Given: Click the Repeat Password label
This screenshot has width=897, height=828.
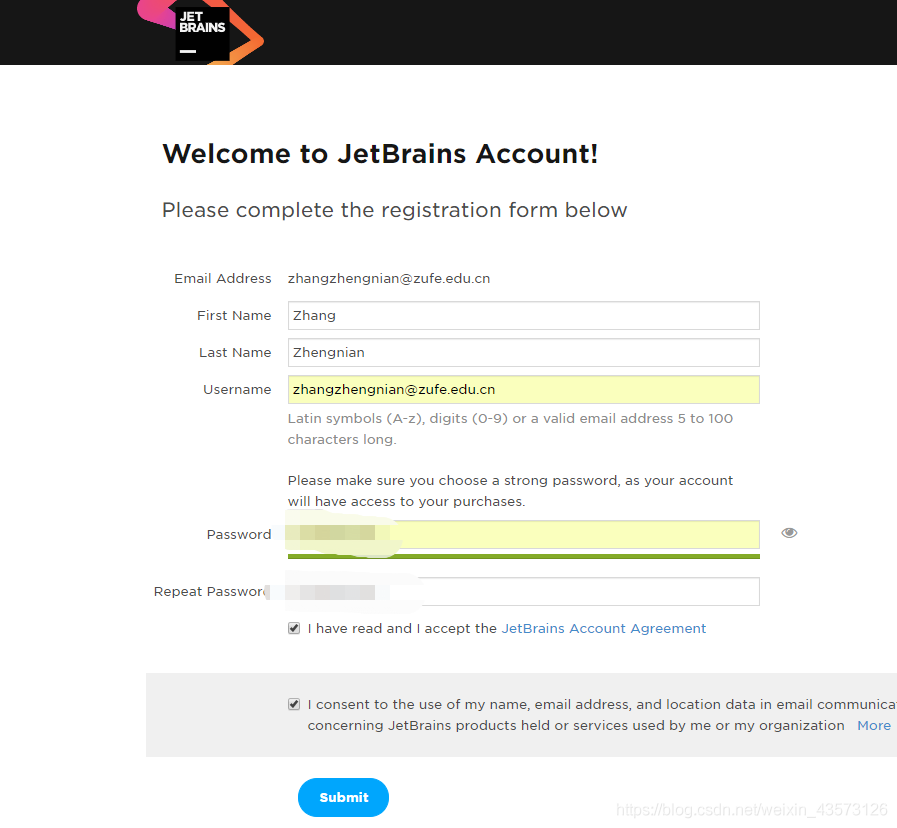Looking at the screenshot, I should (x=210, y=592).
